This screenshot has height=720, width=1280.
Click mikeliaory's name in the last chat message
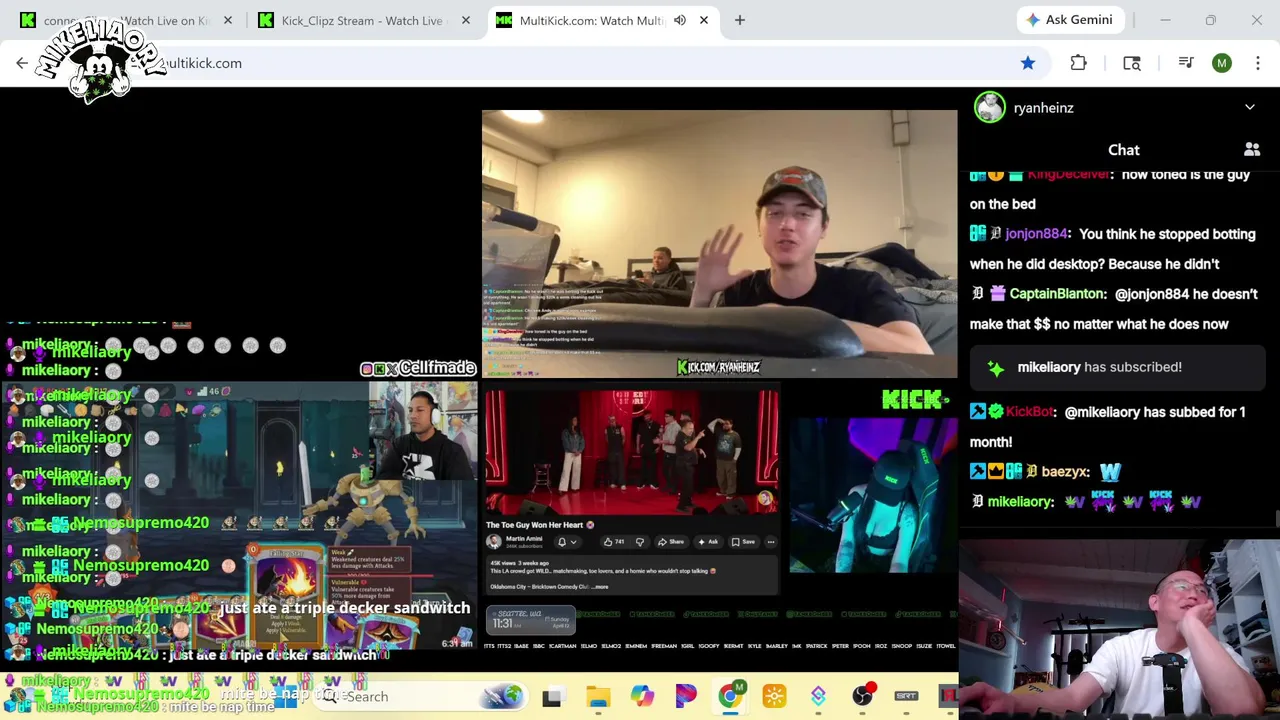point(1020,502)
